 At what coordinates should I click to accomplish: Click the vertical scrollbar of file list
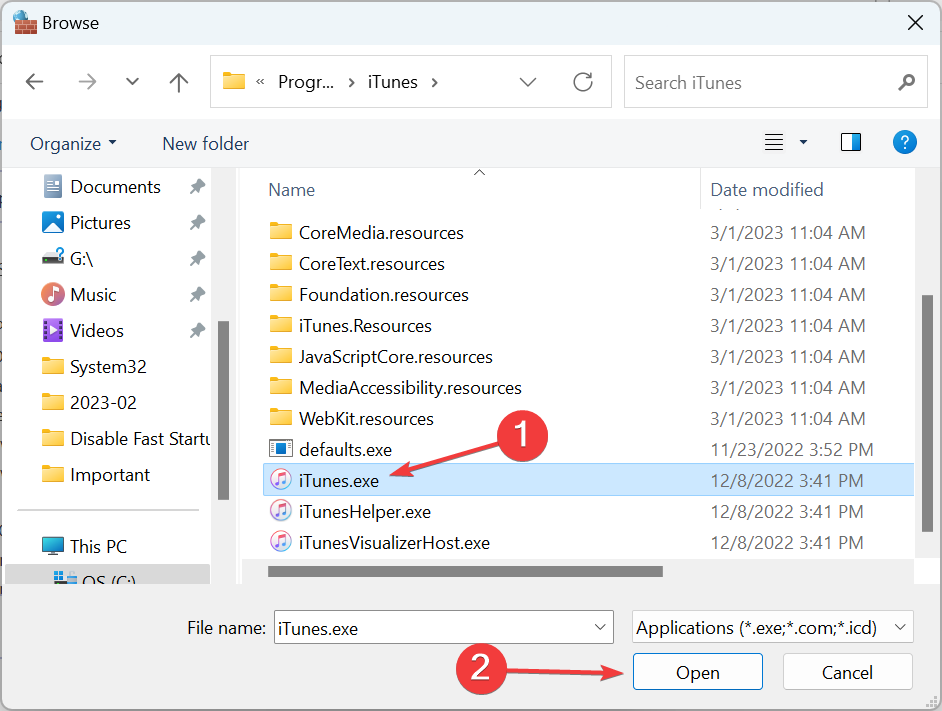coord(927,413)
